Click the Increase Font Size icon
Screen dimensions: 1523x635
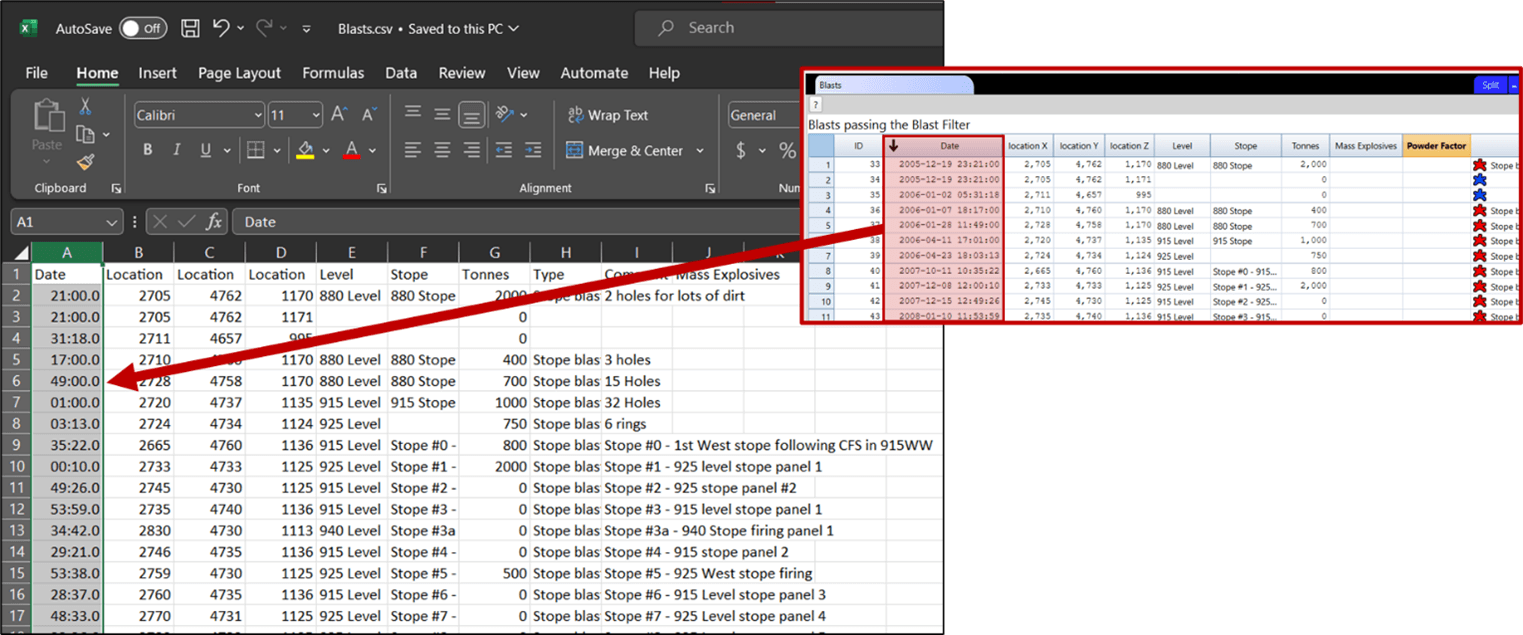339,112
